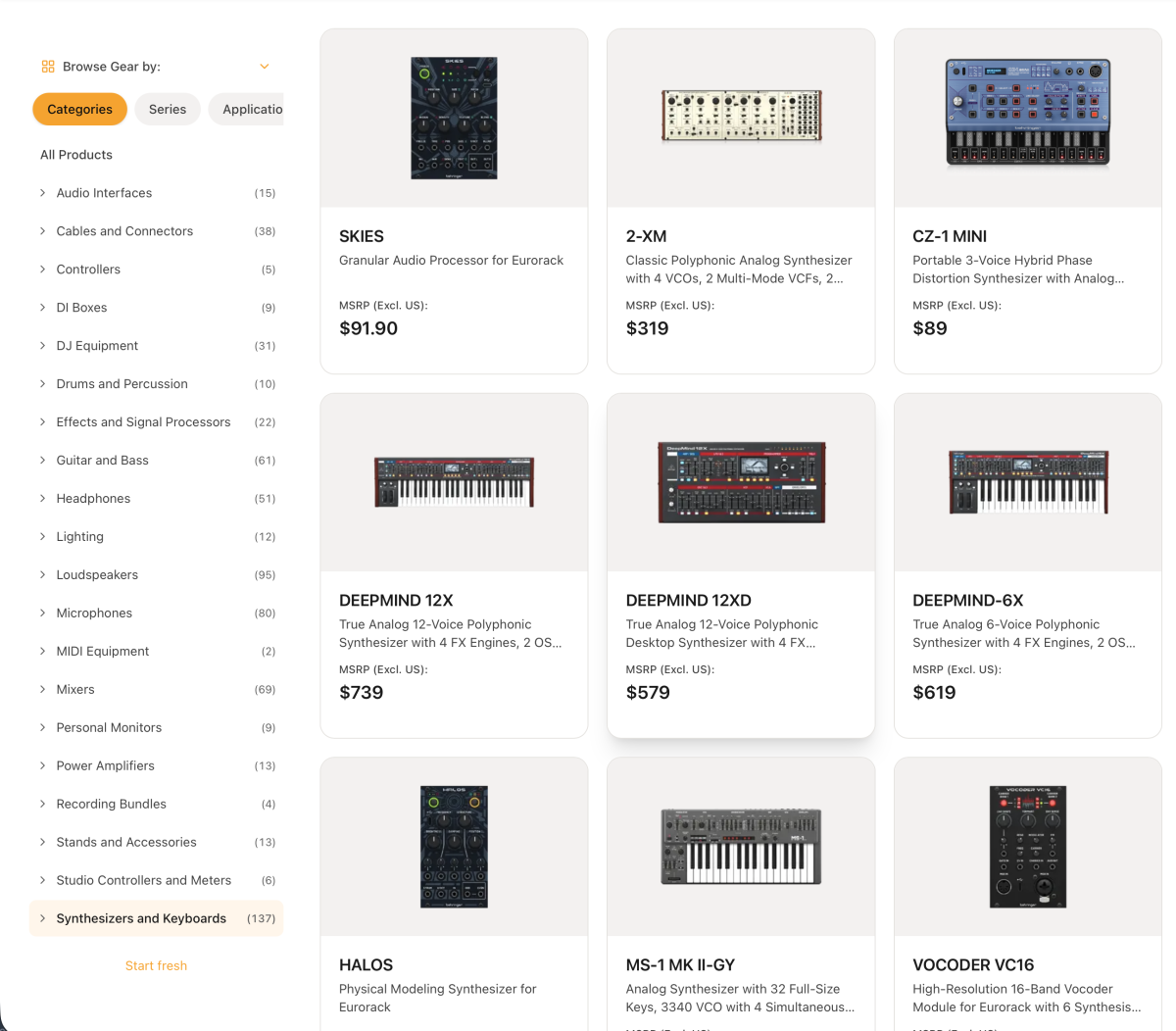Click the $579 price on DEEPMIND 12XD
The height and width of the screenshot is (1031, 1176).
point(648,693)
